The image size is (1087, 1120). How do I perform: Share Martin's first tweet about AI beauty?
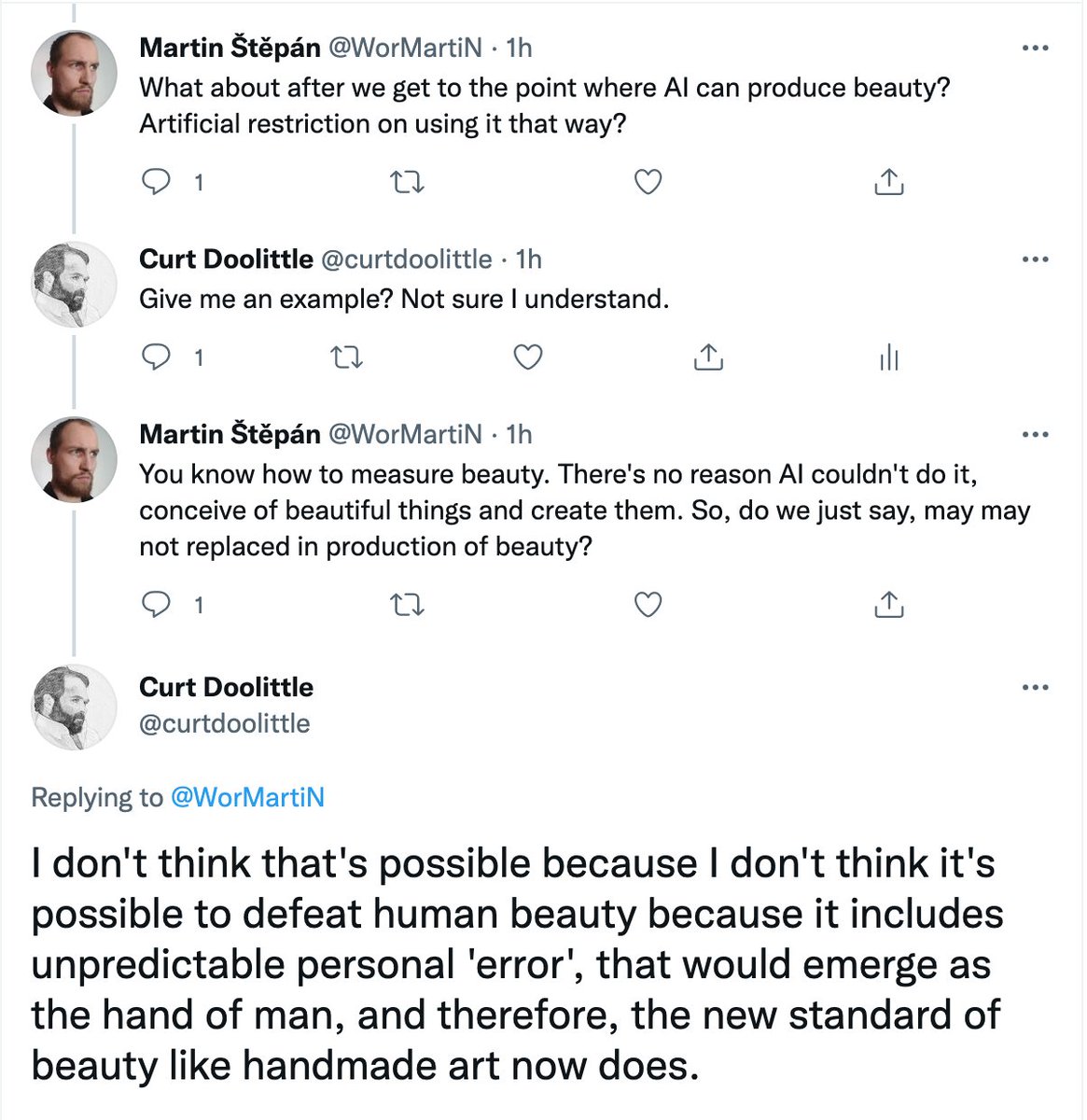click(x=889, y=182)
